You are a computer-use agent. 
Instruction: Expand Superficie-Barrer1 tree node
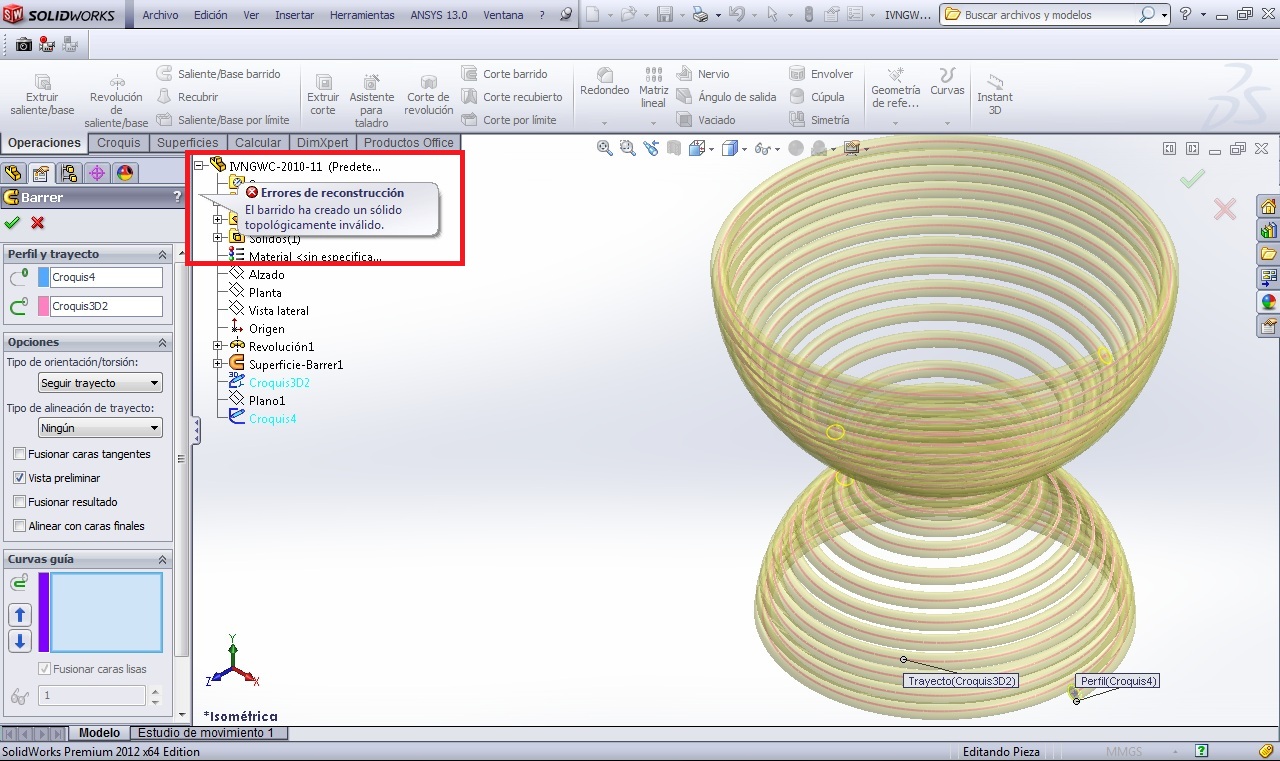217,364
